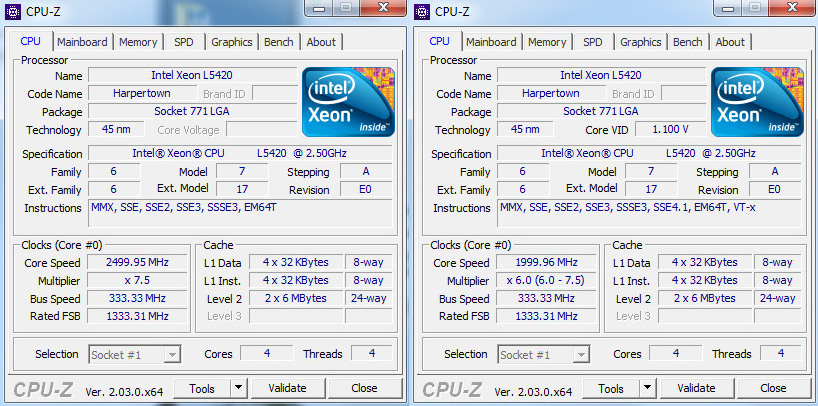Click Rated FSB 1333.31 MHz in right window
Image resolution: width=818 pixels, height=406 pixels.
click(546, 316)
